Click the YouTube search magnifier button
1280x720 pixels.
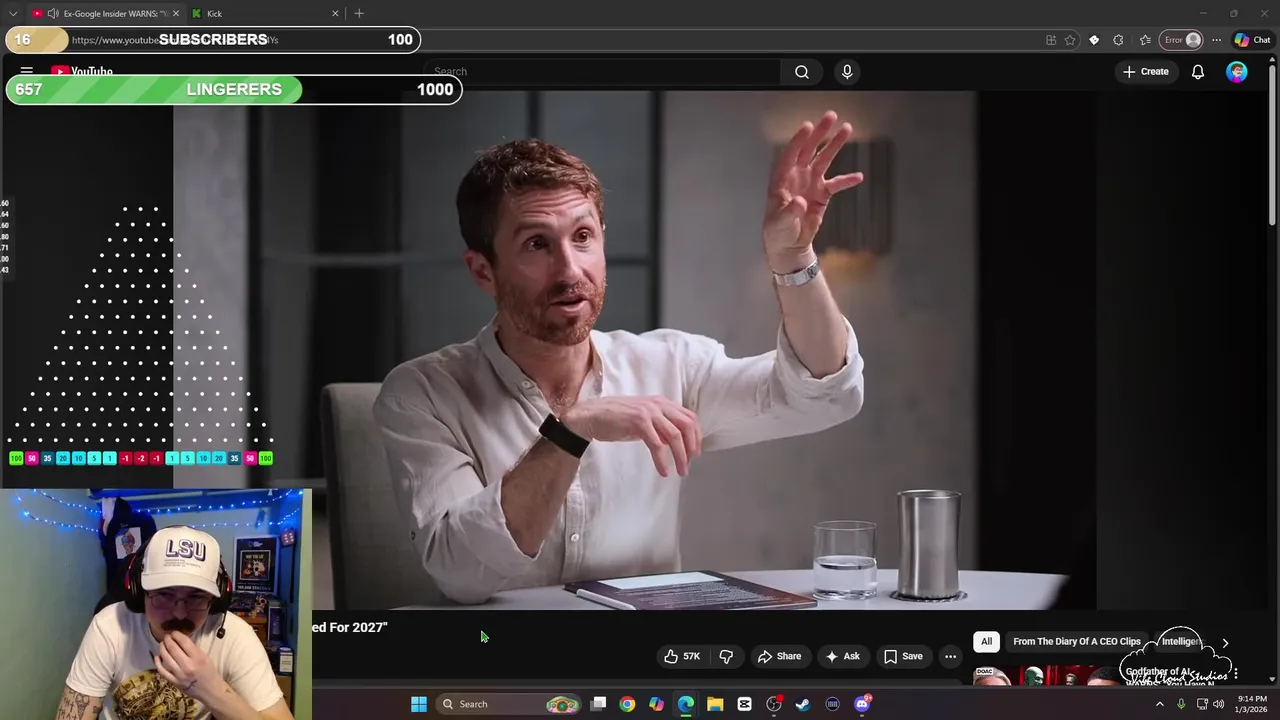(x=802, y=71)
